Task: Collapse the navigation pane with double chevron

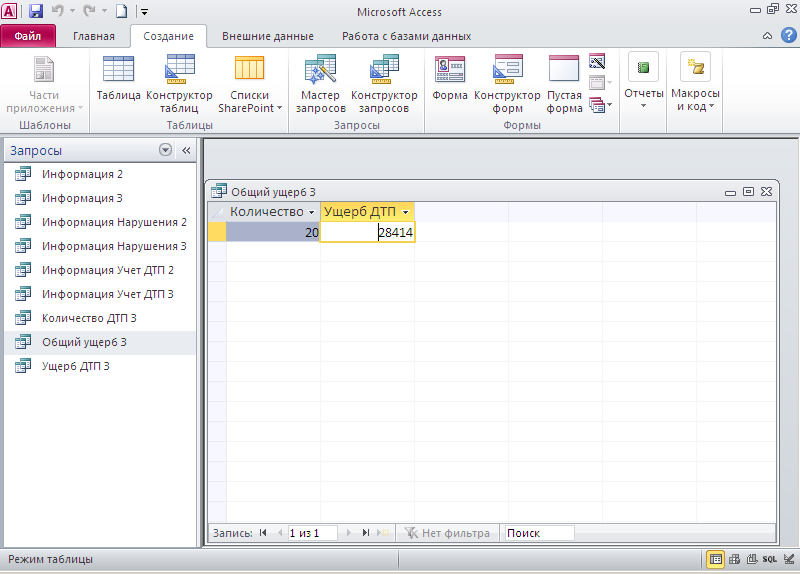Action: point(186,150)
